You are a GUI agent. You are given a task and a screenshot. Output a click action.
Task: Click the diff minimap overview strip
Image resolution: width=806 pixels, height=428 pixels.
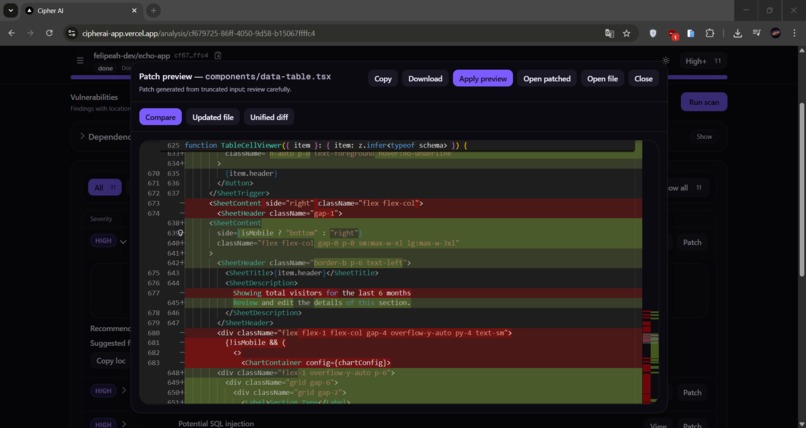point(650,271)
